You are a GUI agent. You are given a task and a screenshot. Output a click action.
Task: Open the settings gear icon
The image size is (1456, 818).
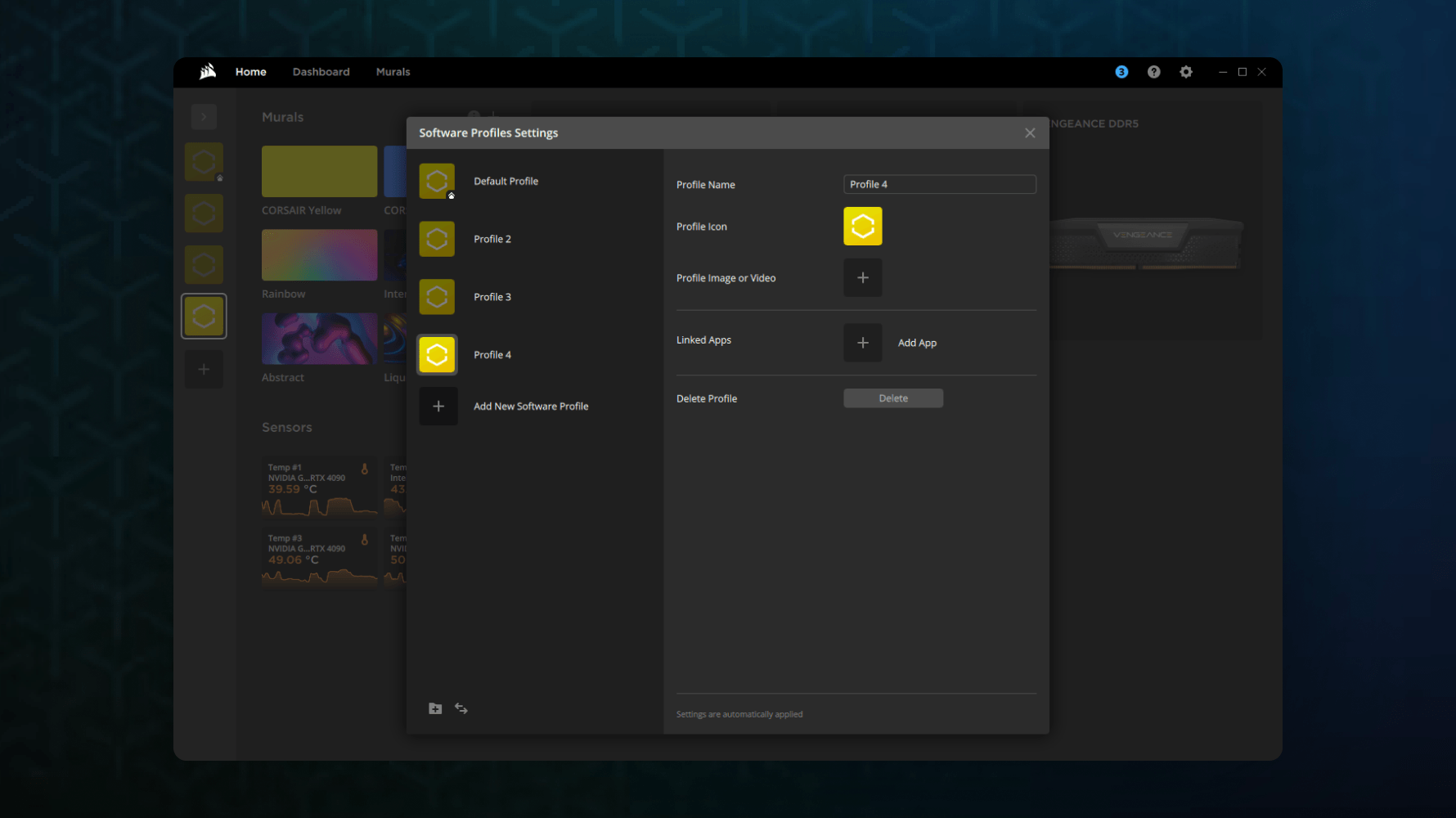click(1186, 72)
